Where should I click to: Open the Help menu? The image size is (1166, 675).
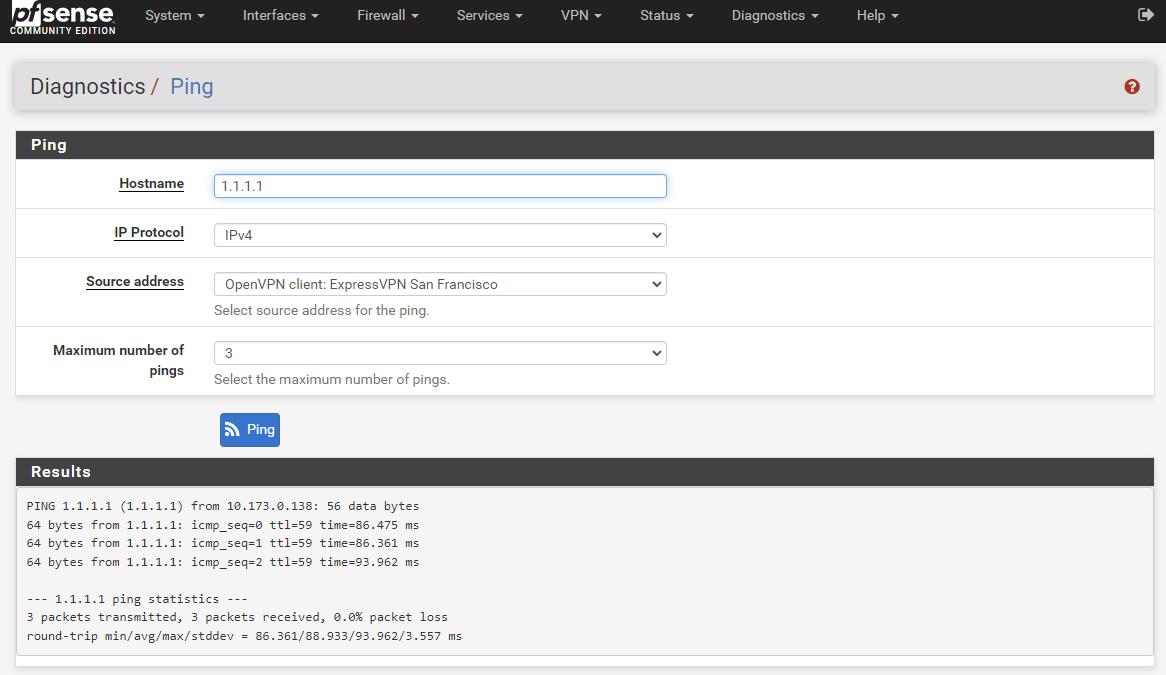877,16
